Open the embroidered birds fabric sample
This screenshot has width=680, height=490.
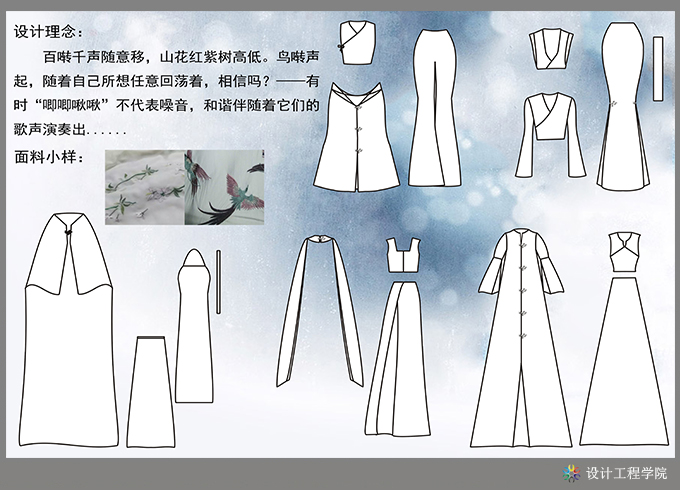coord(225,187)
